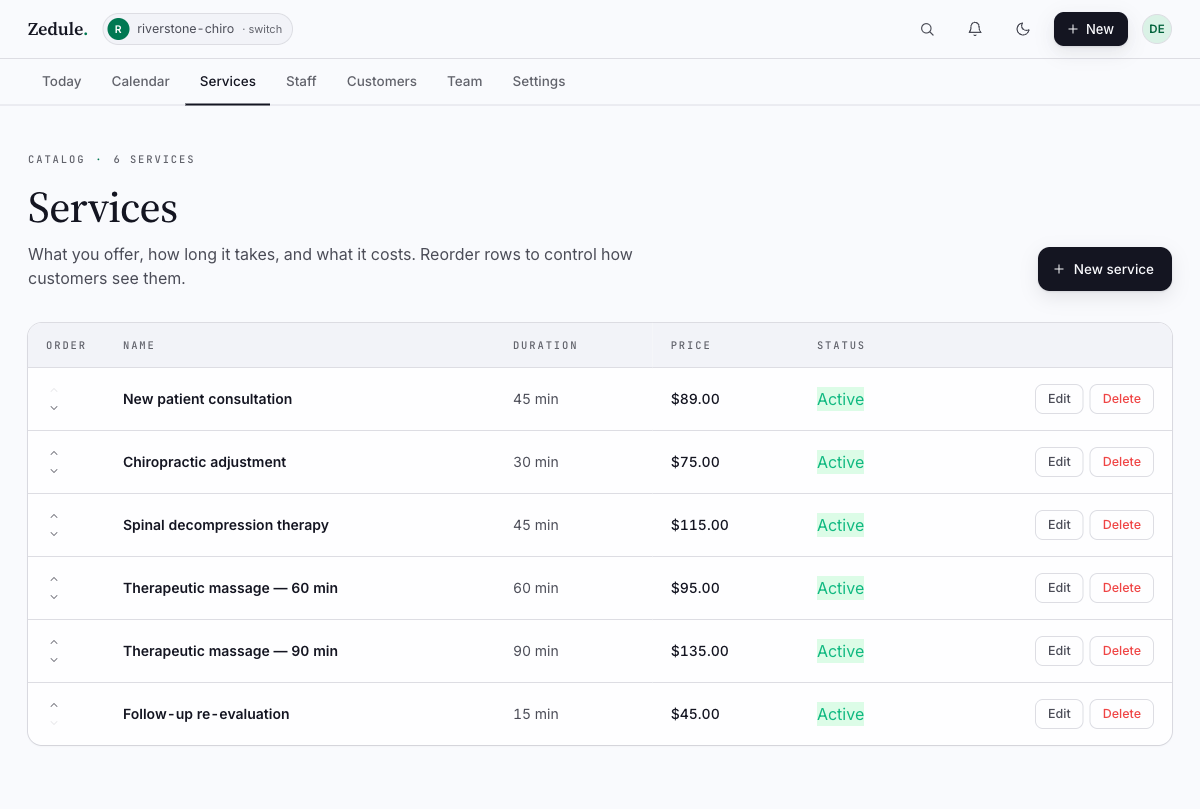Click the $135.00 price cell

click(x=700, y=651)
